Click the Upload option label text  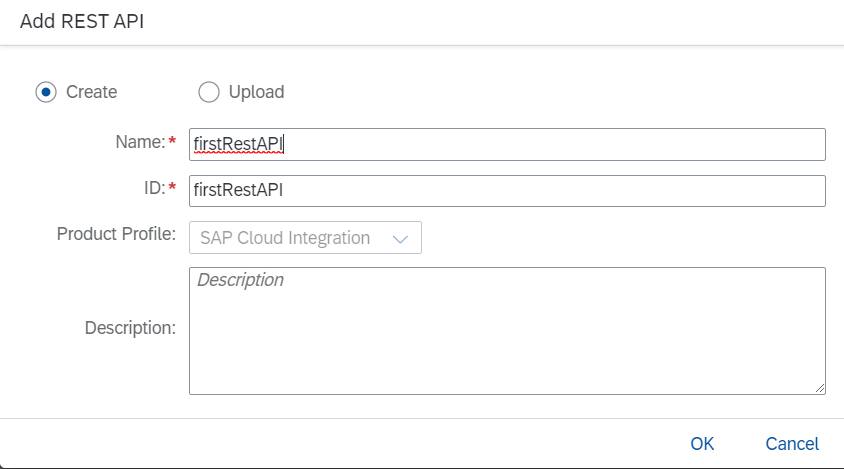[256, 92]
